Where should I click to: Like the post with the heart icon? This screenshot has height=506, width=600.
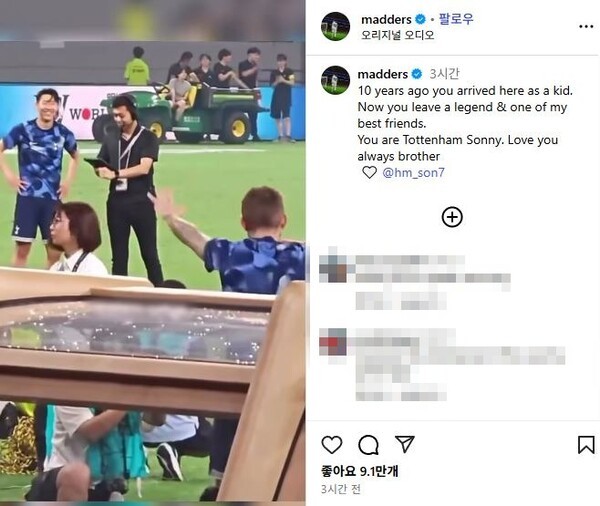[332, 445]
